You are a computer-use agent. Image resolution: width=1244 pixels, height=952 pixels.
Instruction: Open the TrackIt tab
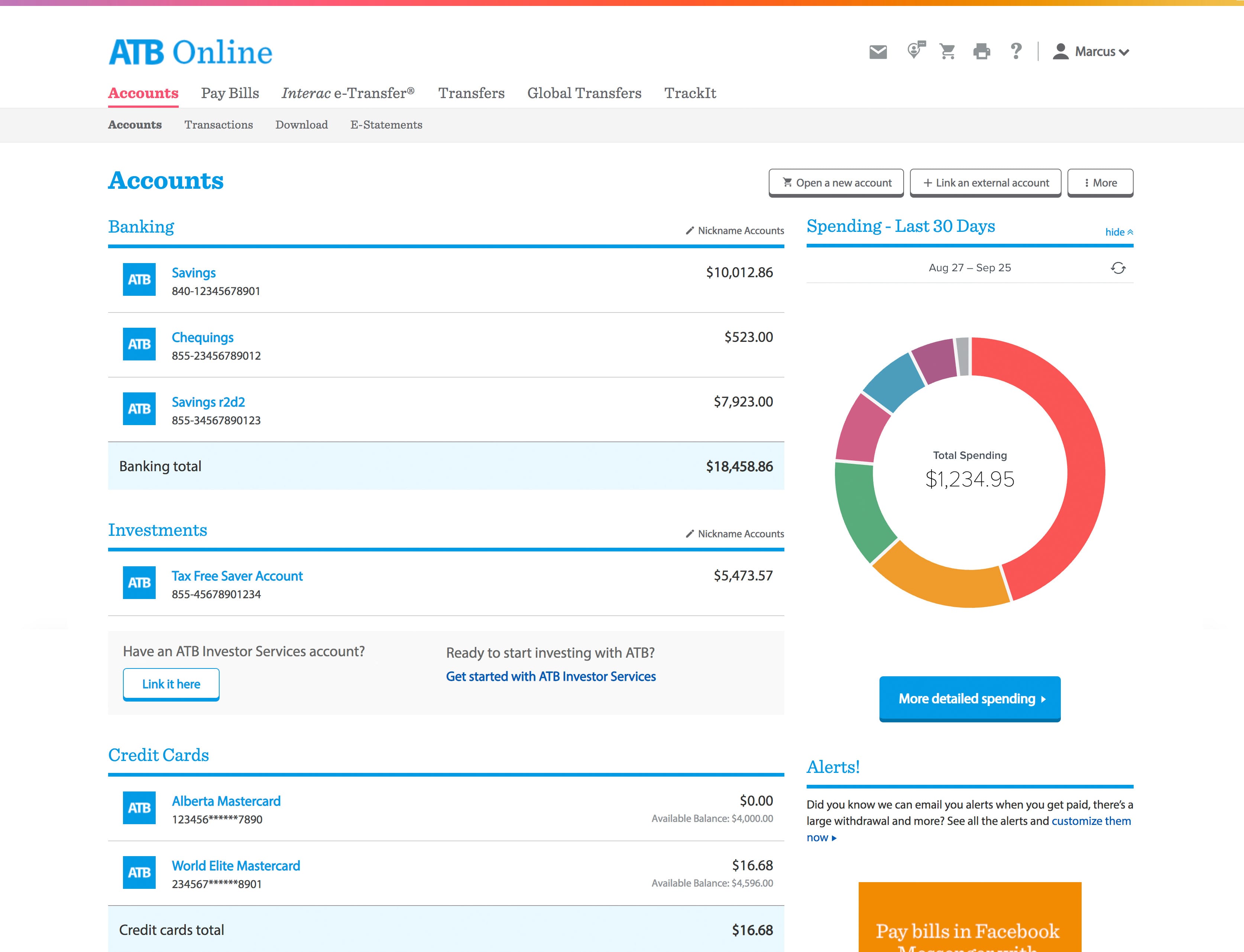[x=690, y=93]
